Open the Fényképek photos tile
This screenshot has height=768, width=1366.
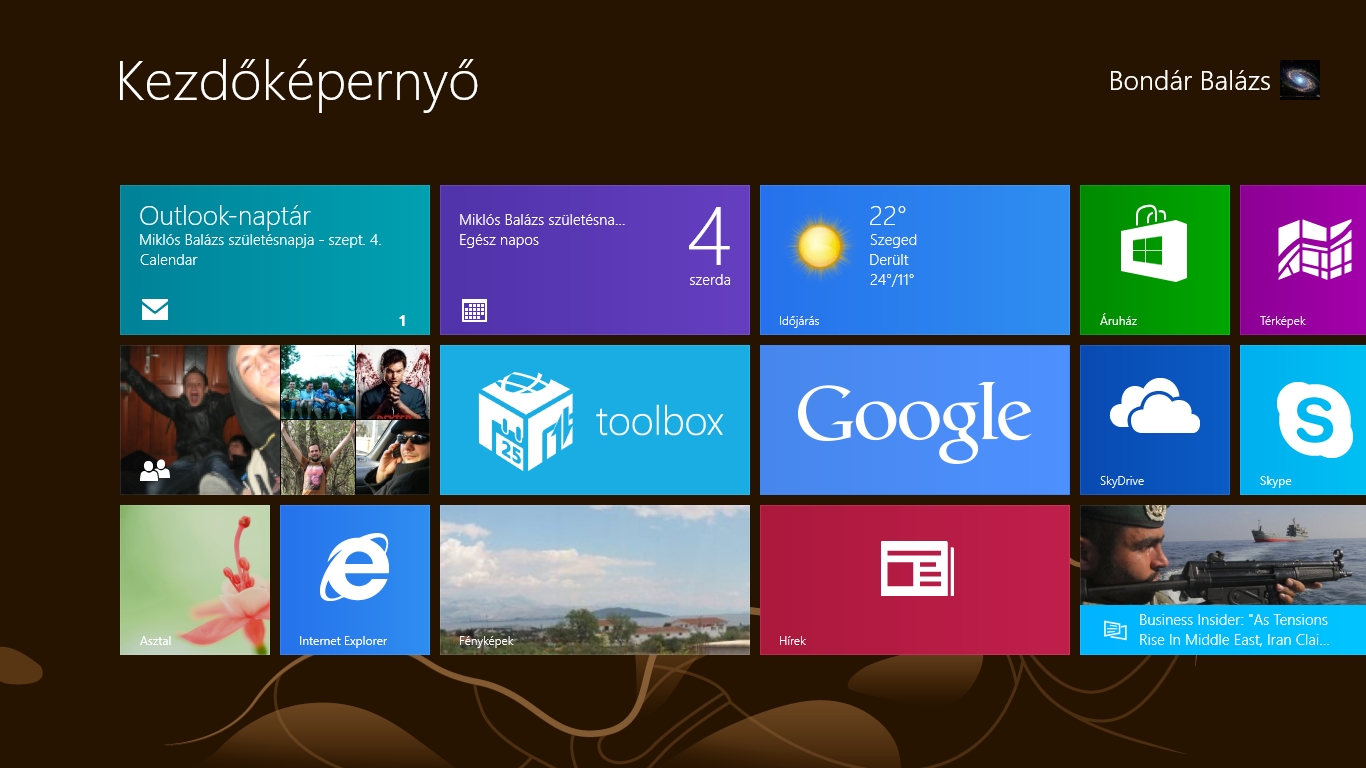594,579
